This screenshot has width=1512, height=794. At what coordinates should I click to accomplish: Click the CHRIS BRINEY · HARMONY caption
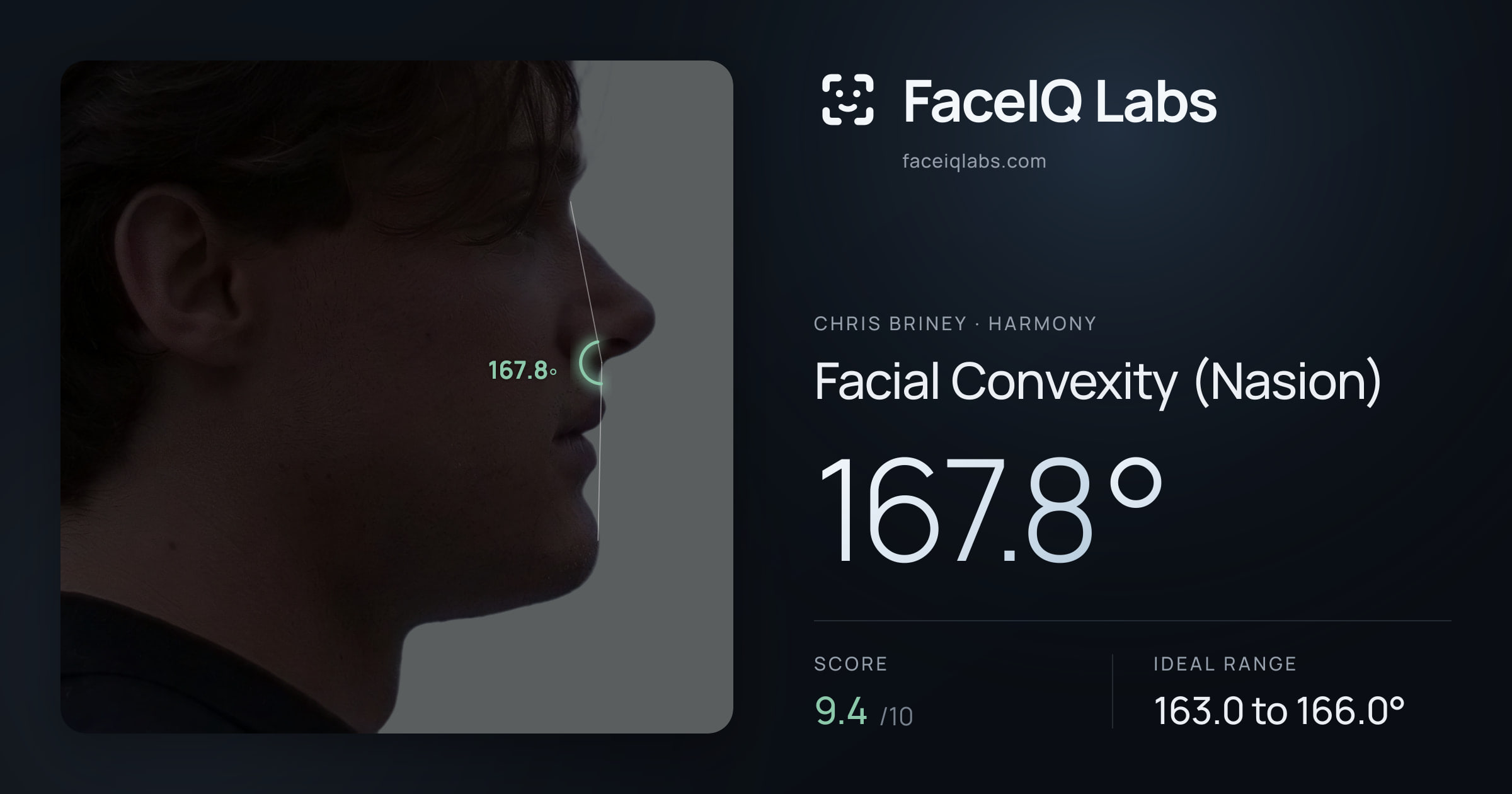[x=955, y=324]
